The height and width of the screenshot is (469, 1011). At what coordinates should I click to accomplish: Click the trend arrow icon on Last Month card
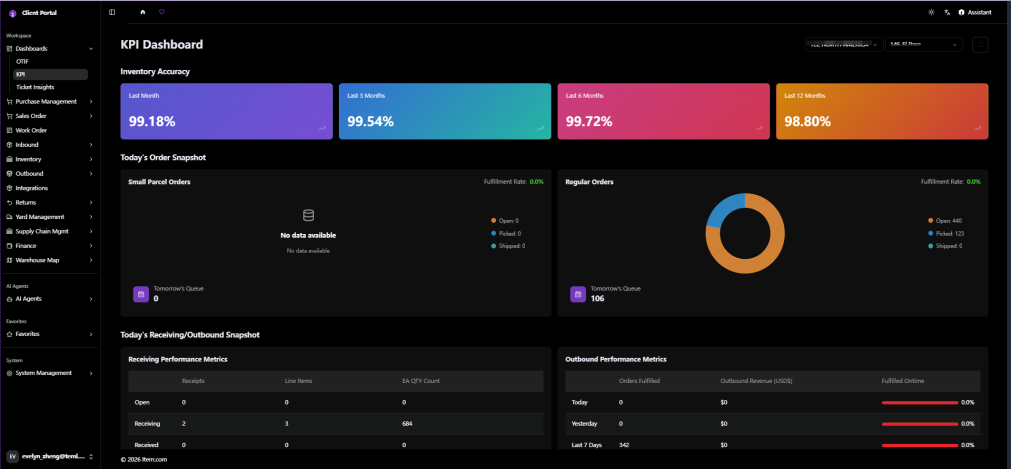(x=322, y=128)
